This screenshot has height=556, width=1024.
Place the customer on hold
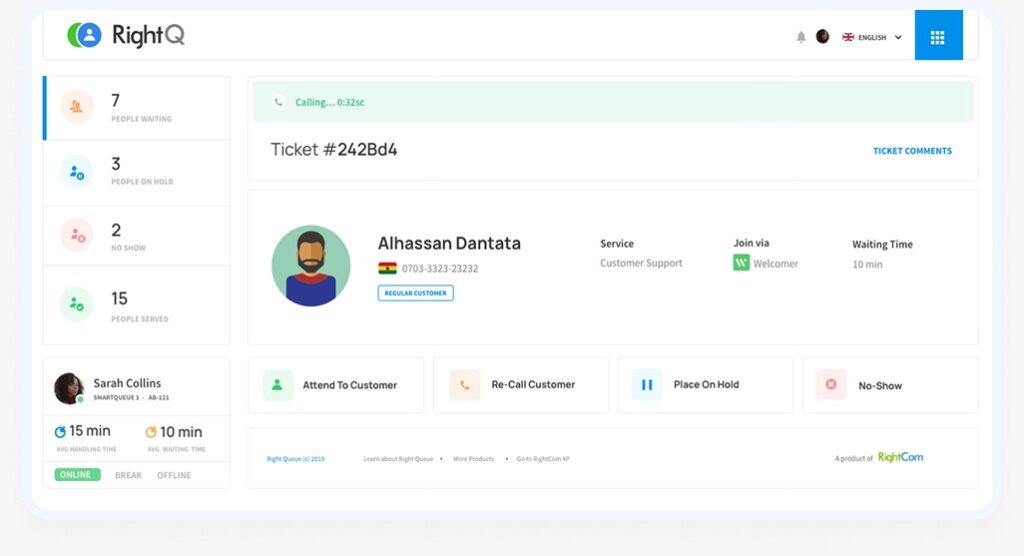click(x=705, y=385)
